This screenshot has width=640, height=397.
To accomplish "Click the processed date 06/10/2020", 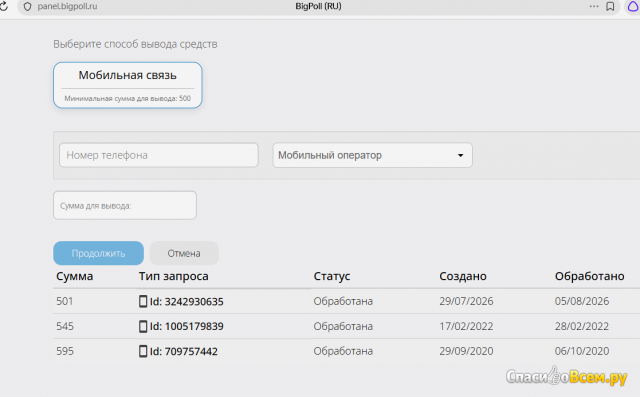I will pos(582,351).
